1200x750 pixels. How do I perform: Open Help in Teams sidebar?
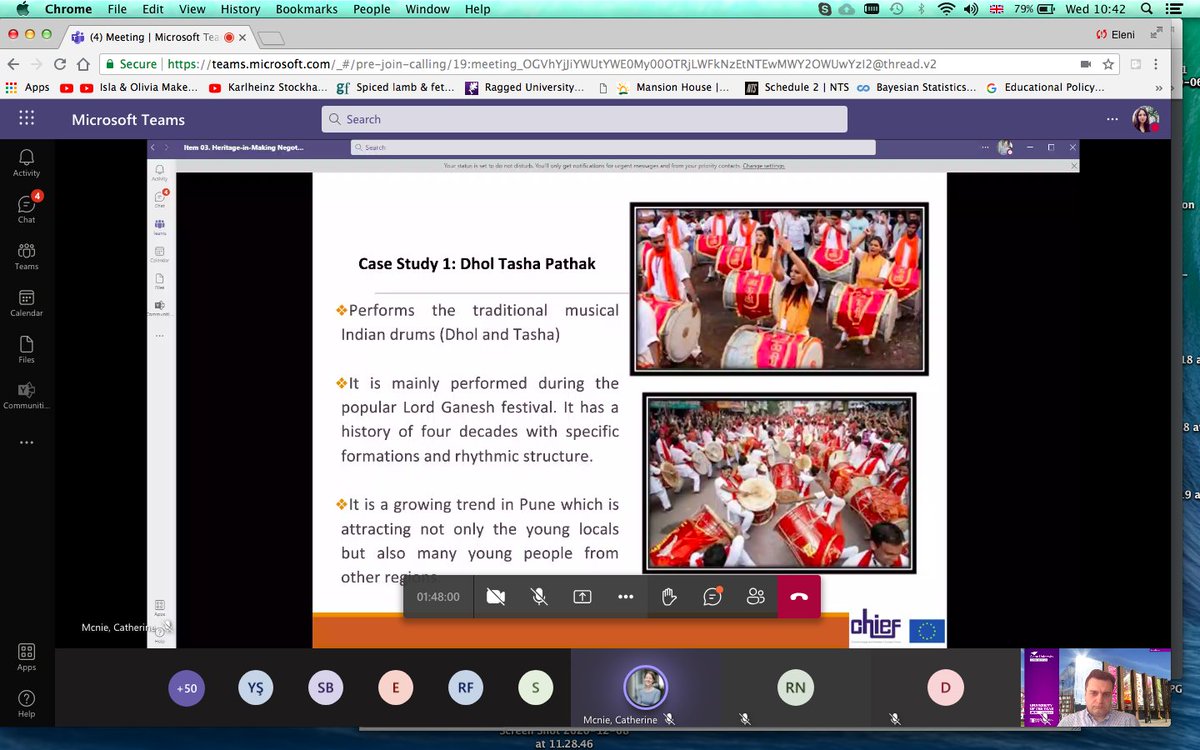tap(26, 703)
